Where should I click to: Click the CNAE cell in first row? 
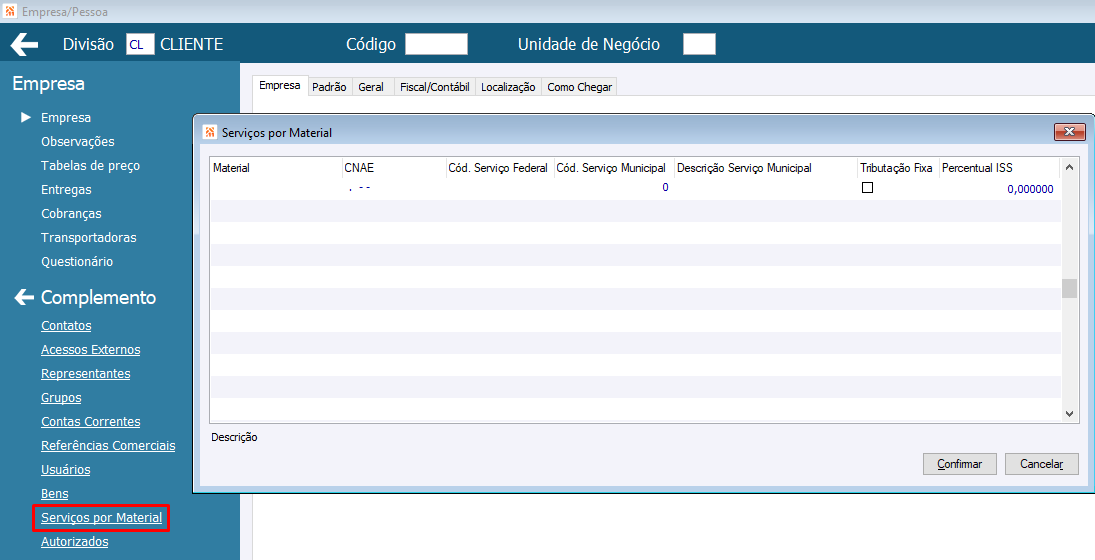(x=394, y=189)
